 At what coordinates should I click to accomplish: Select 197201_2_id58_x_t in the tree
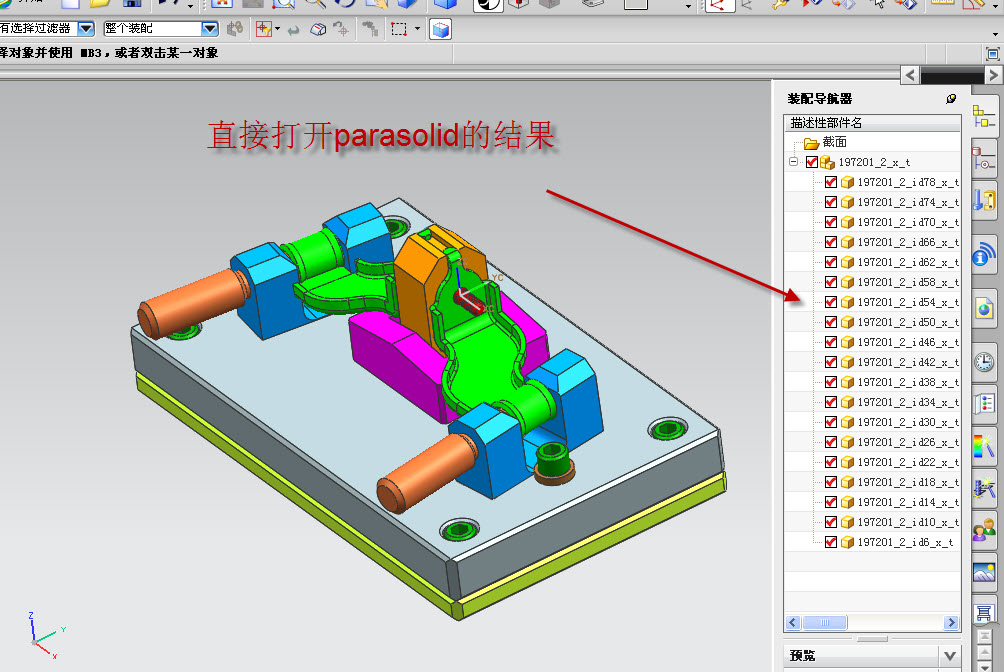pos(908,282)
